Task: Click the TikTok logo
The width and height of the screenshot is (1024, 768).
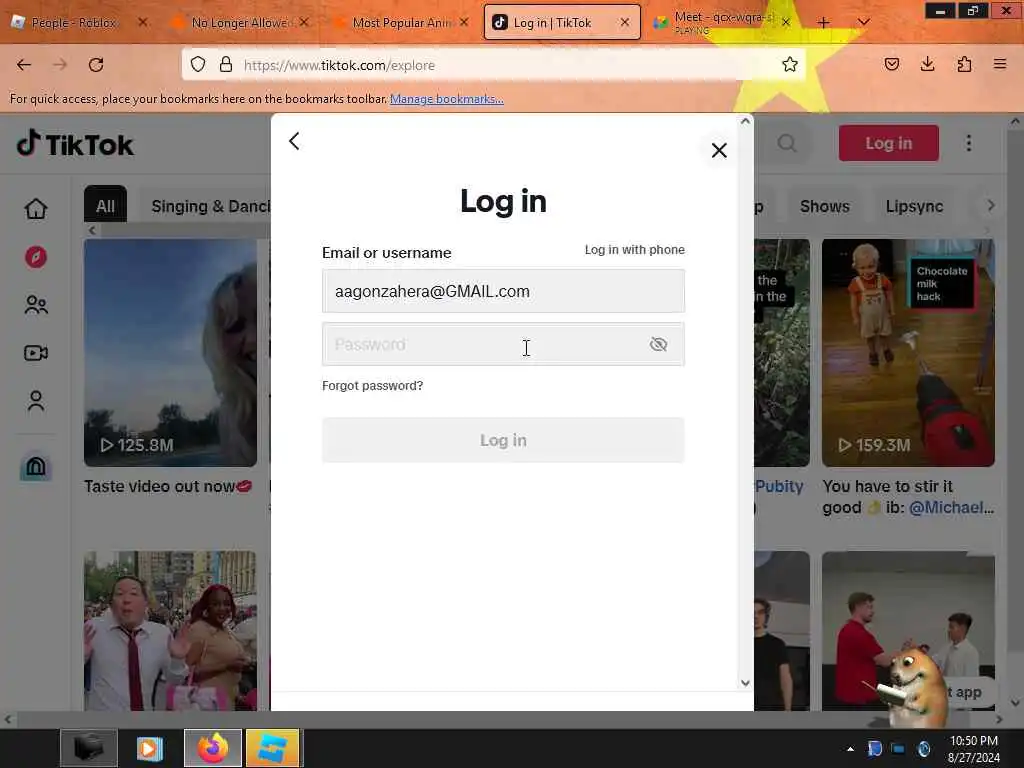Action: click(74, 144)
